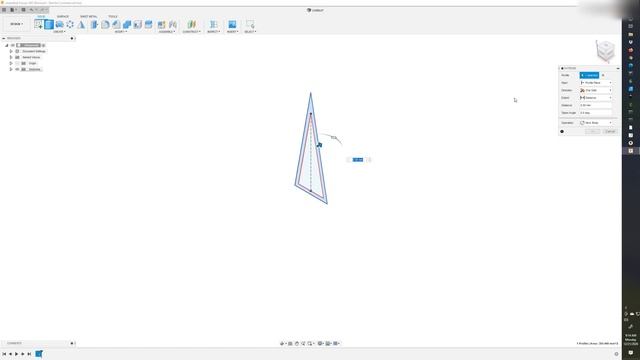Click Cancel in the Extrude dialog
The height and width of the screenshot is (360, 640).
[610, 131]
